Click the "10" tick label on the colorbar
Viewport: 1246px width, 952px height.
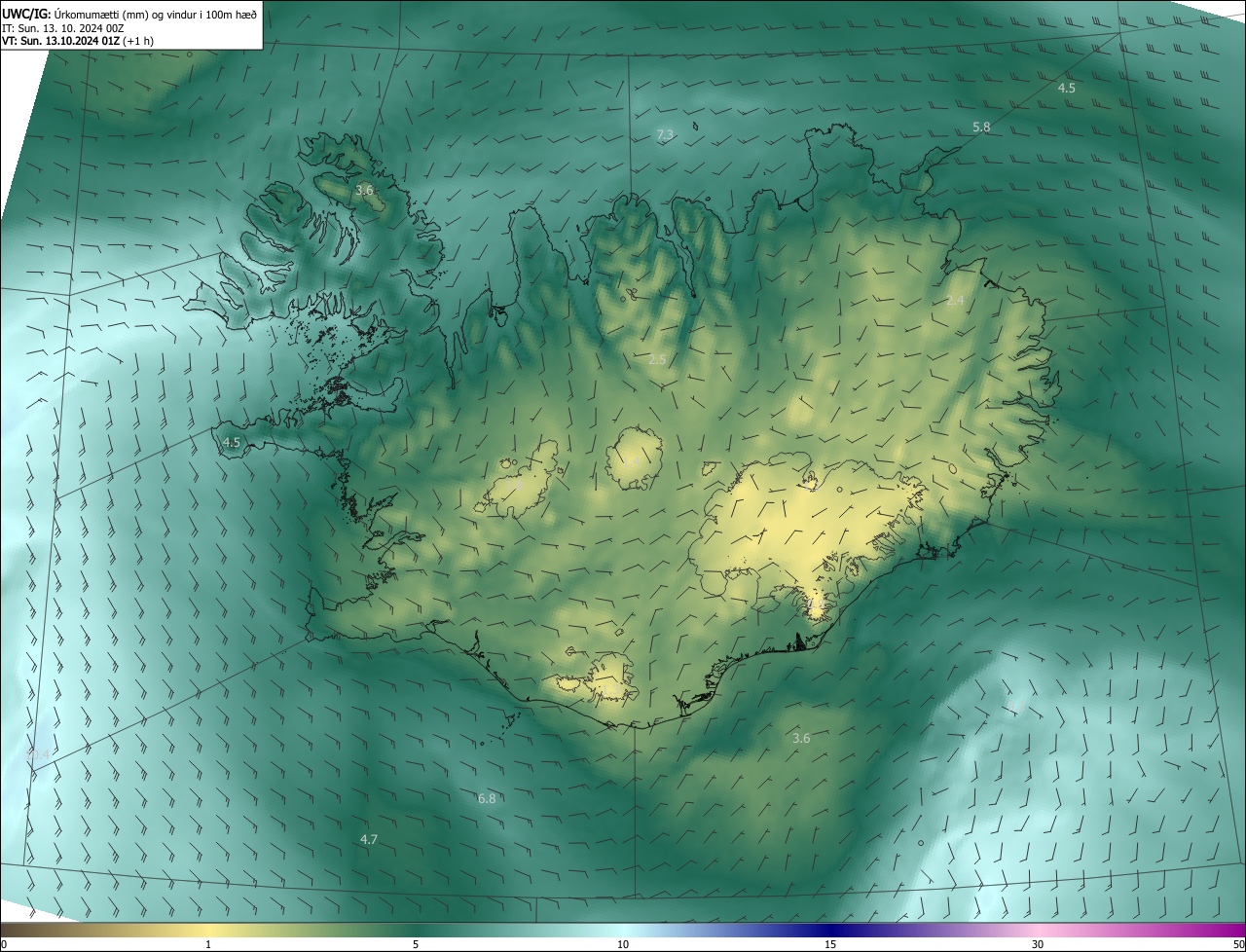pos(623,945)
